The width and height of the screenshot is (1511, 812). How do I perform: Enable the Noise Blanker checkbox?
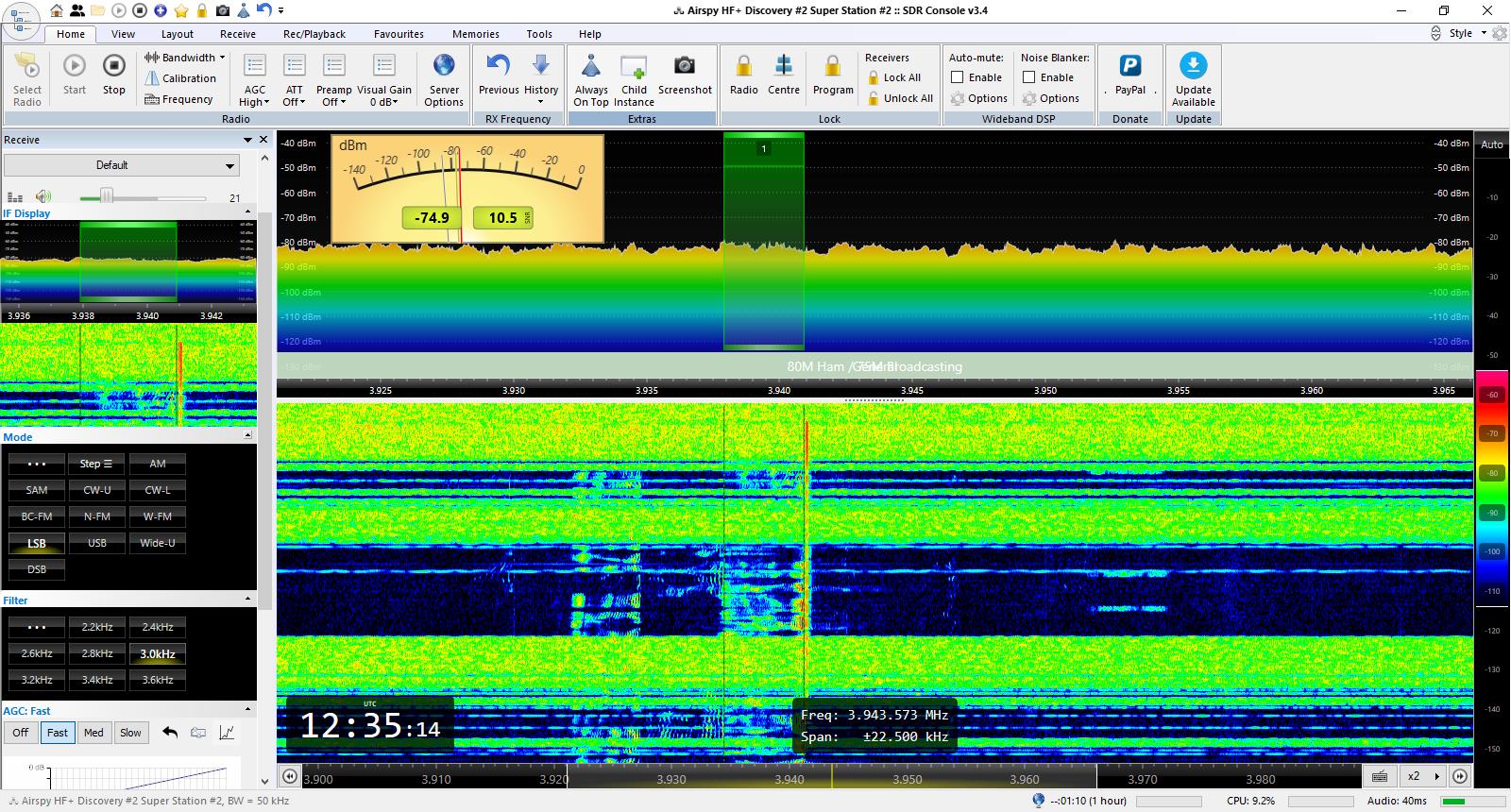click(1029, 77)
